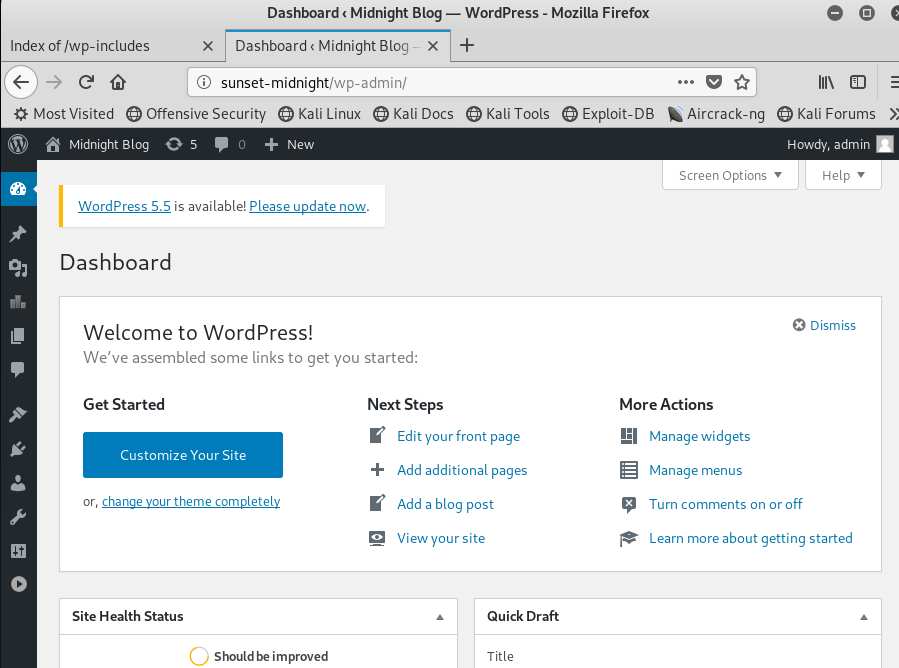The image size is (899, 668).
Task: Open Manage widgets link
Action: pyautogui.click(x=699, y=436)
